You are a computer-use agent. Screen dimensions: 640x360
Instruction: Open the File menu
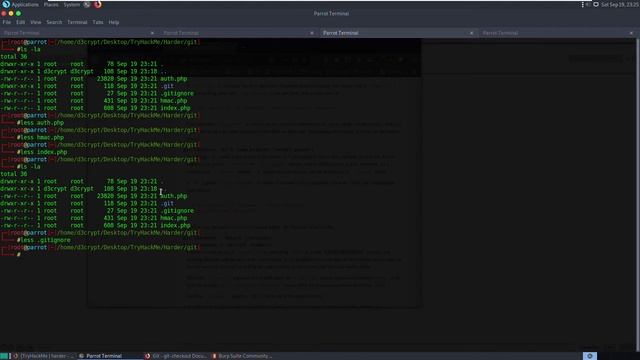point(7,22)
